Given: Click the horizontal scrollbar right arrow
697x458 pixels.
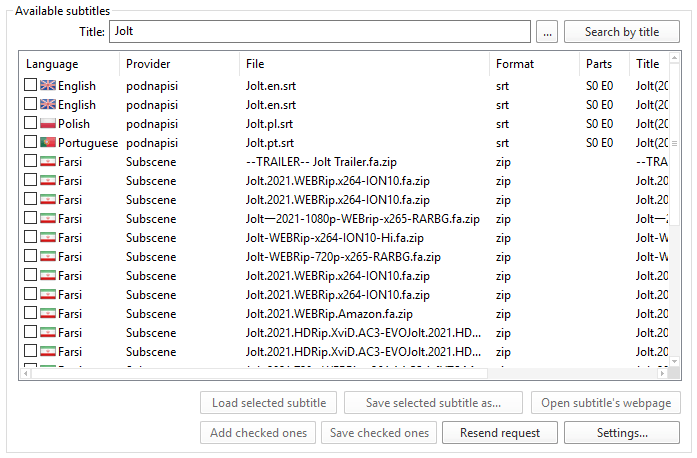Looking at the screenshot, I should (662, 373).
